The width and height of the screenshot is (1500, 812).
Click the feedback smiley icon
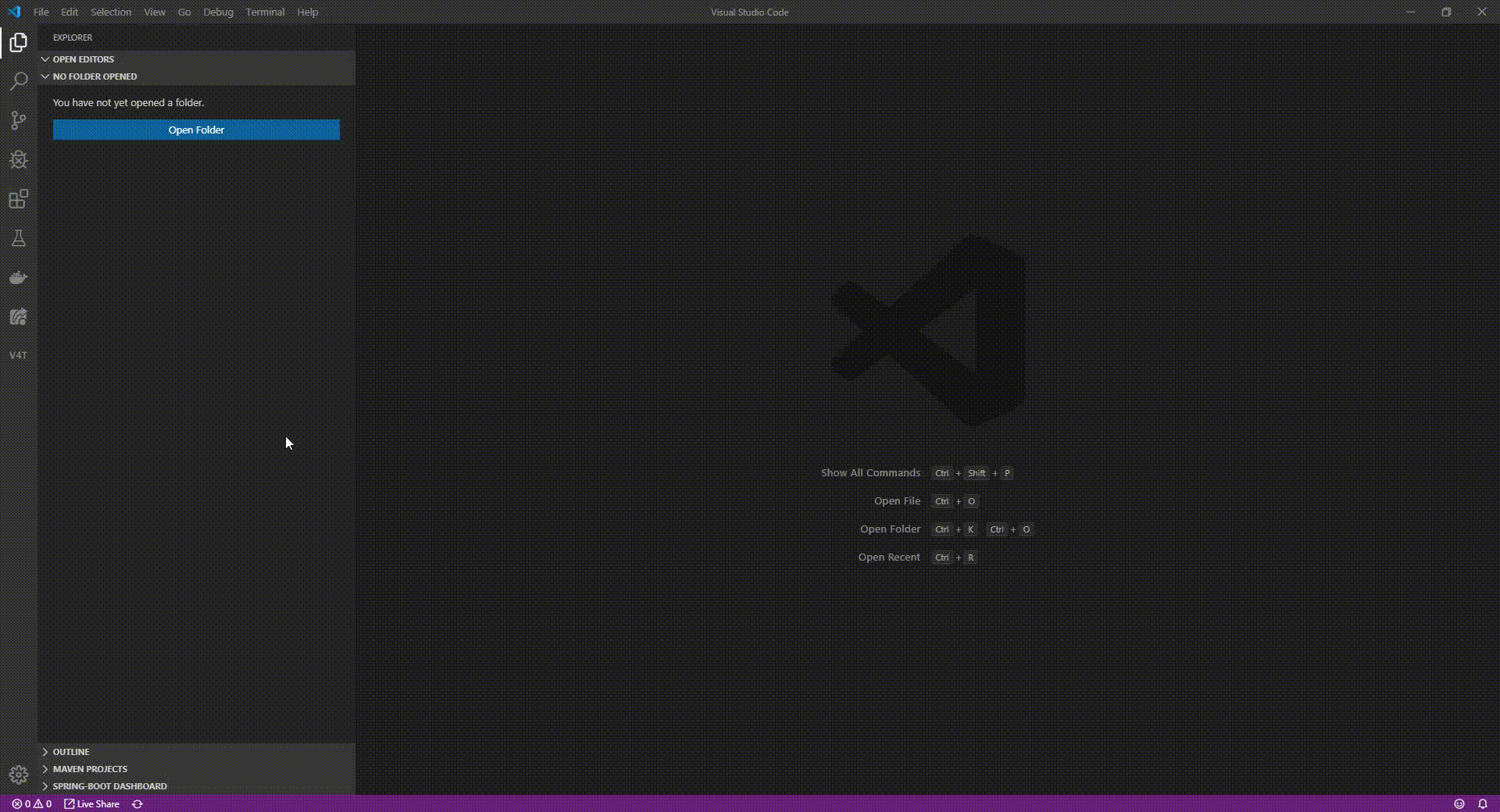(1459, 803)
